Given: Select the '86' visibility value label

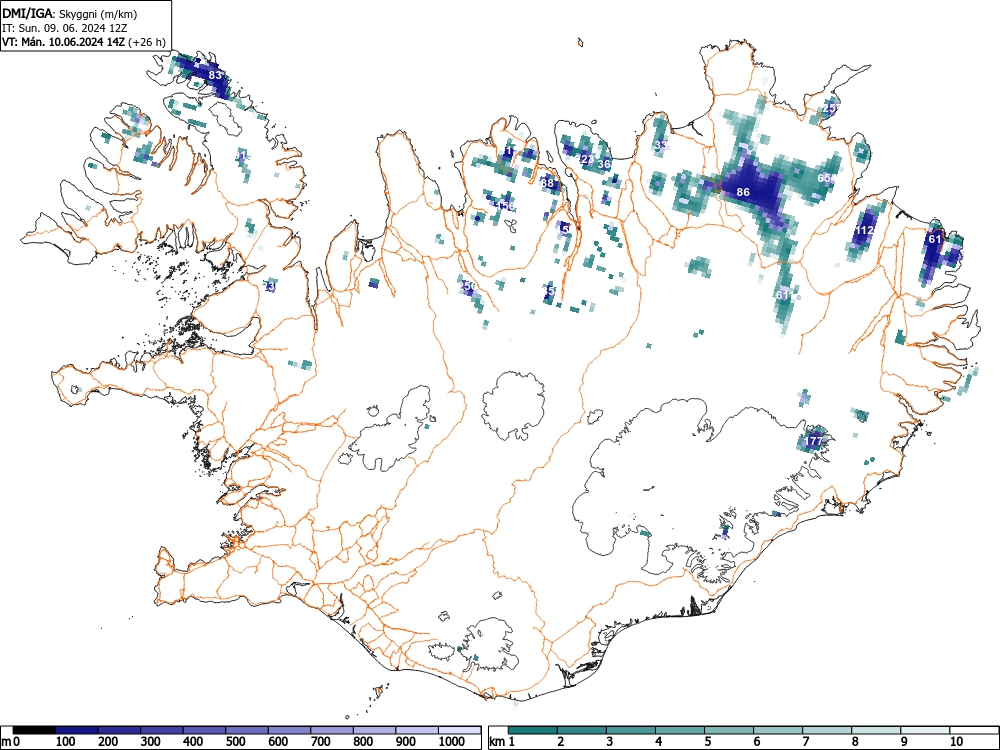Looking at the screenshot, I should coord(743,192).
